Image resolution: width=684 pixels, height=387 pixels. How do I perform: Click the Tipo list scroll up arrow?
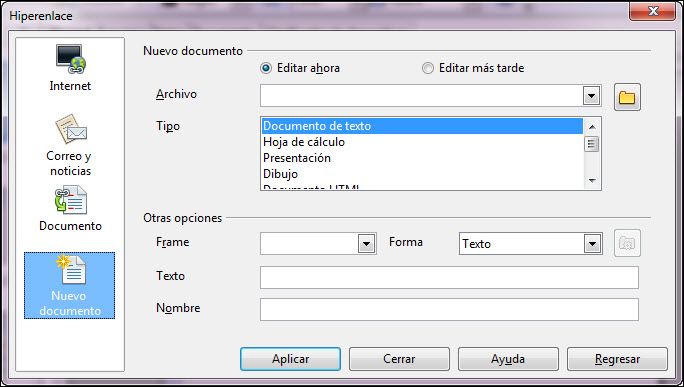point(592,127)
